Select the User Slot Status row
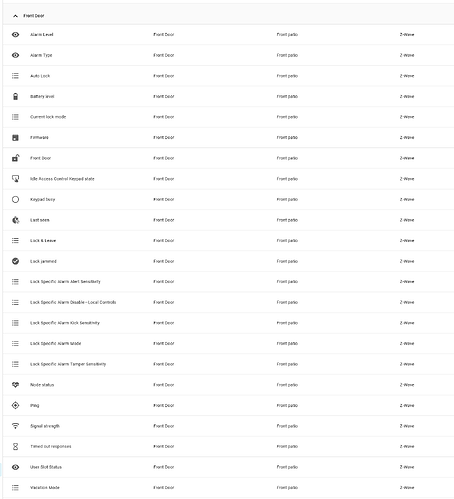Viewport: 454px width, 499px height. point(228,467)
